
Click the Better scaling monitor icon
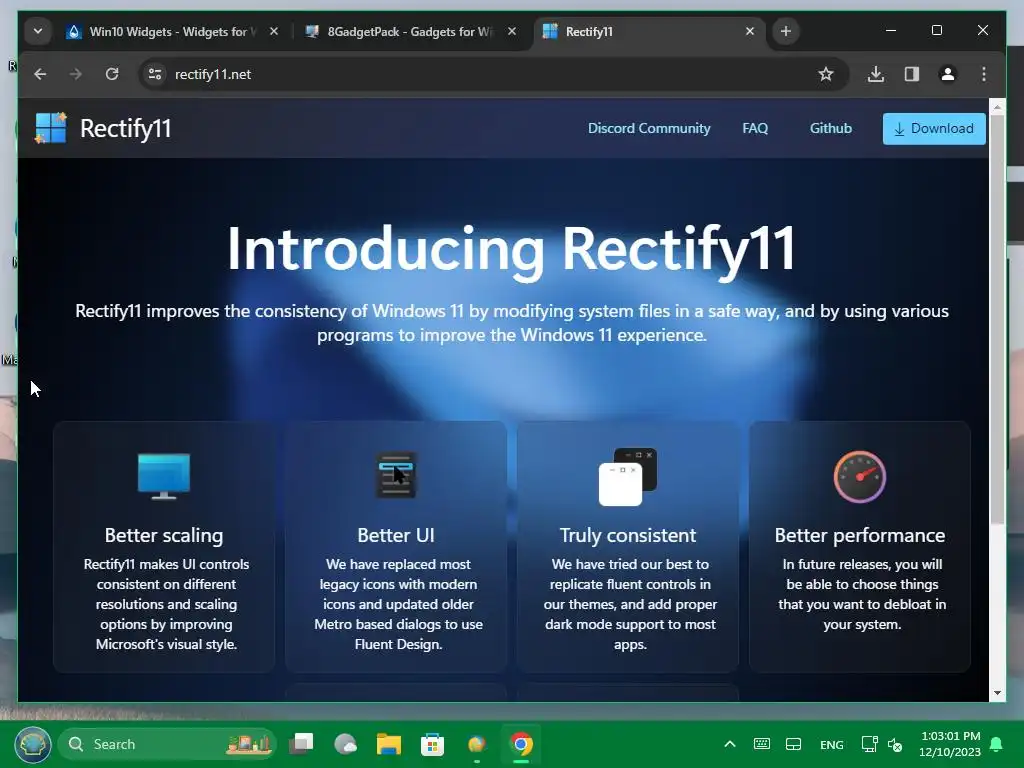pos(164,476)
